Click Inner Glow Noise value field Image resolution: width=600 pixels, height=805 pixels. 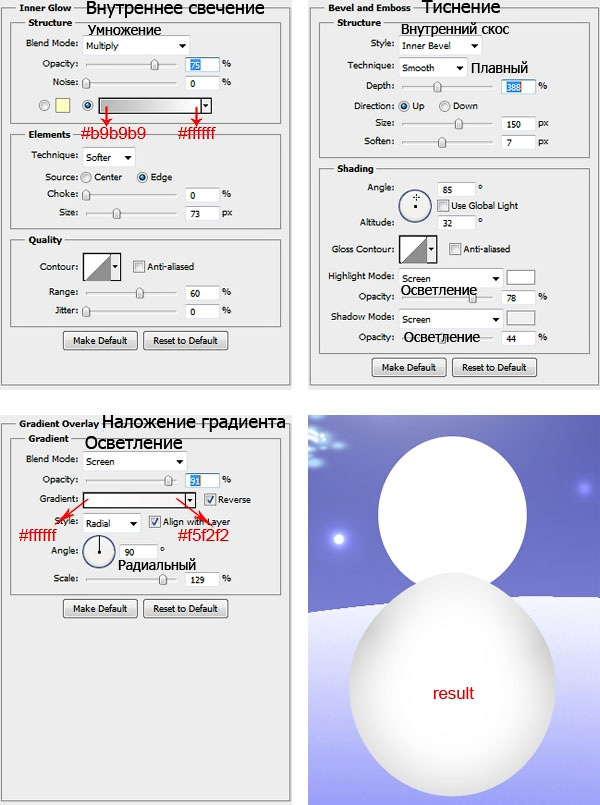coord(202,83)
